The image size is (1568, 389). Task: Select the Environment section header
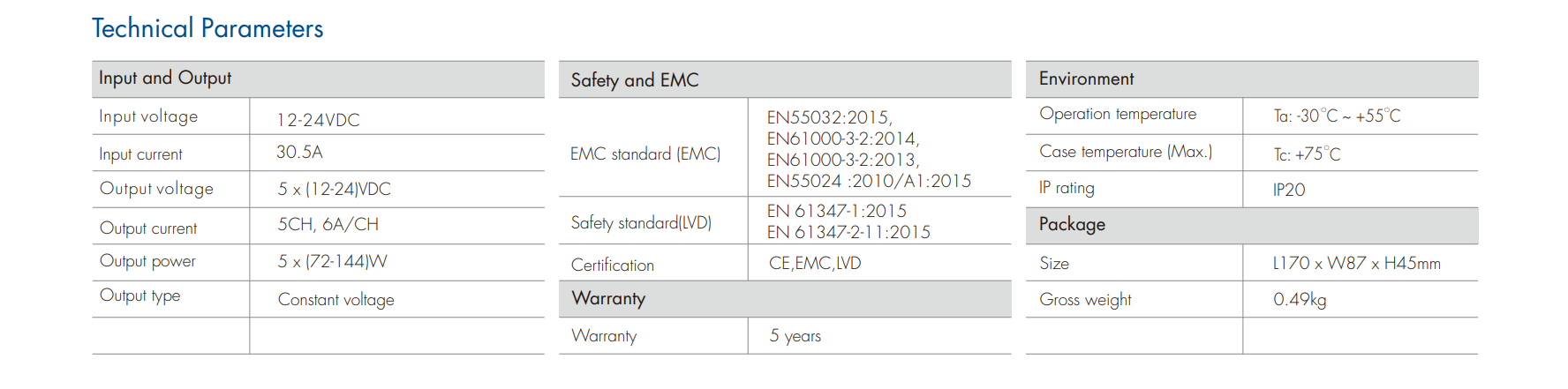coord(1252,79)
